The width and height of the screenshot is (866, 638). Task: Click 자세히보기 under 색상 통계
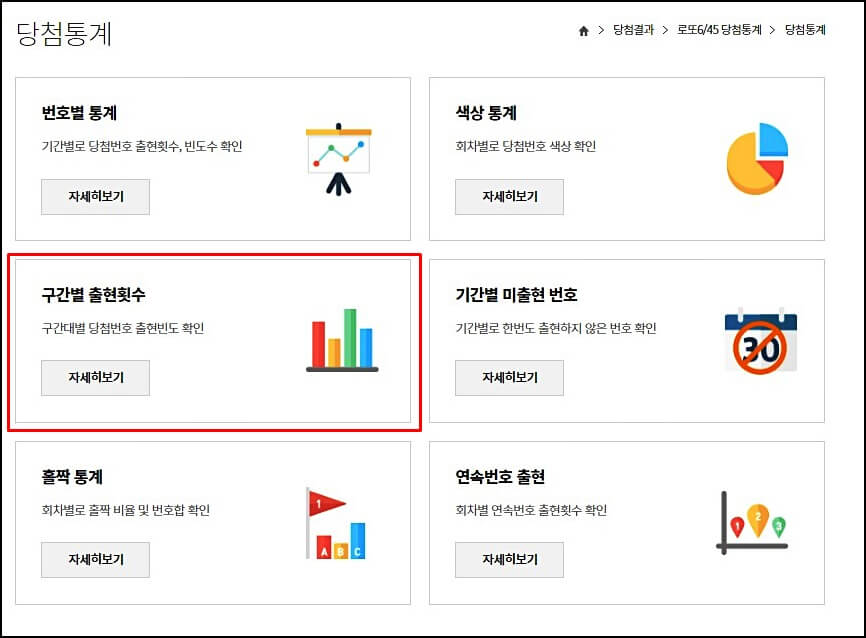tap(509, 197)
